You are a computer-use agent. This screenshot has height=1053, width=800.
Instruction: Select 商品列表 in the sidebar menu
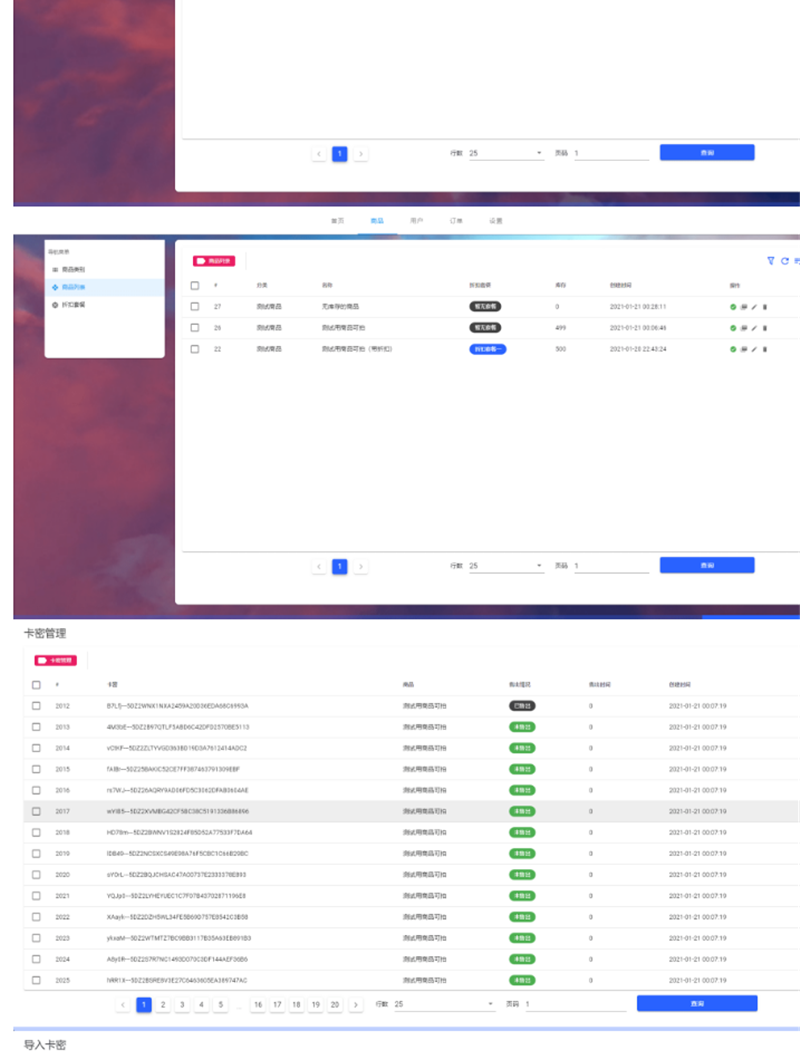tap(74, 288)
